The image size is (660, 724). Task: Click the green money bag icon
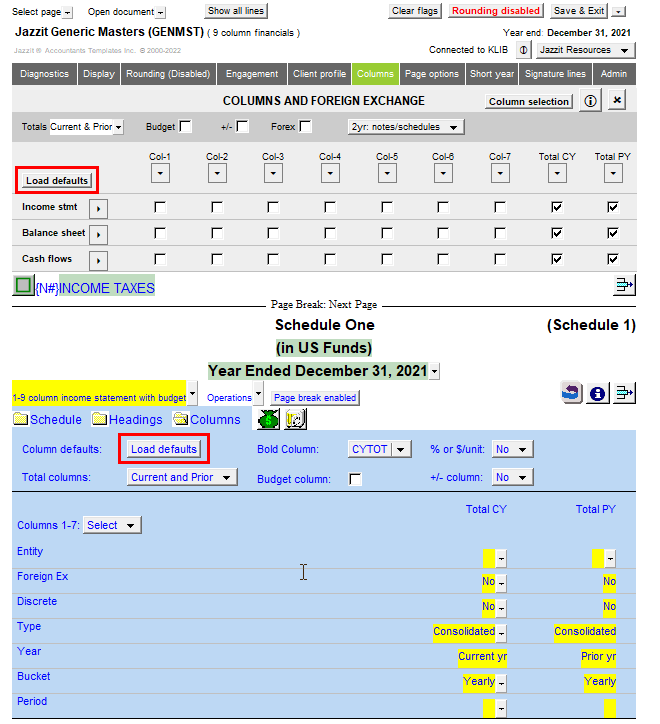[x=269, y=419]
